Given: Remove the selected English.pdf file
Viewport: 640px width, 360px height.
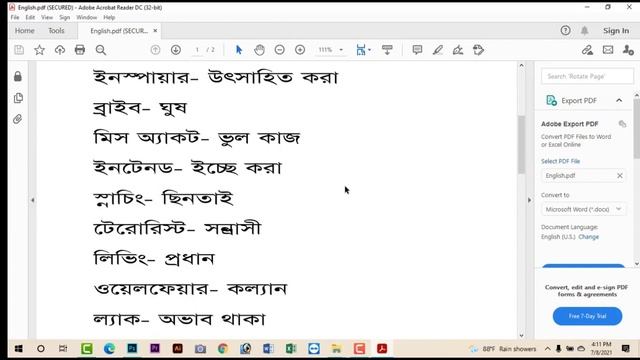Looking at the screenshot, I should pos(620,176).
